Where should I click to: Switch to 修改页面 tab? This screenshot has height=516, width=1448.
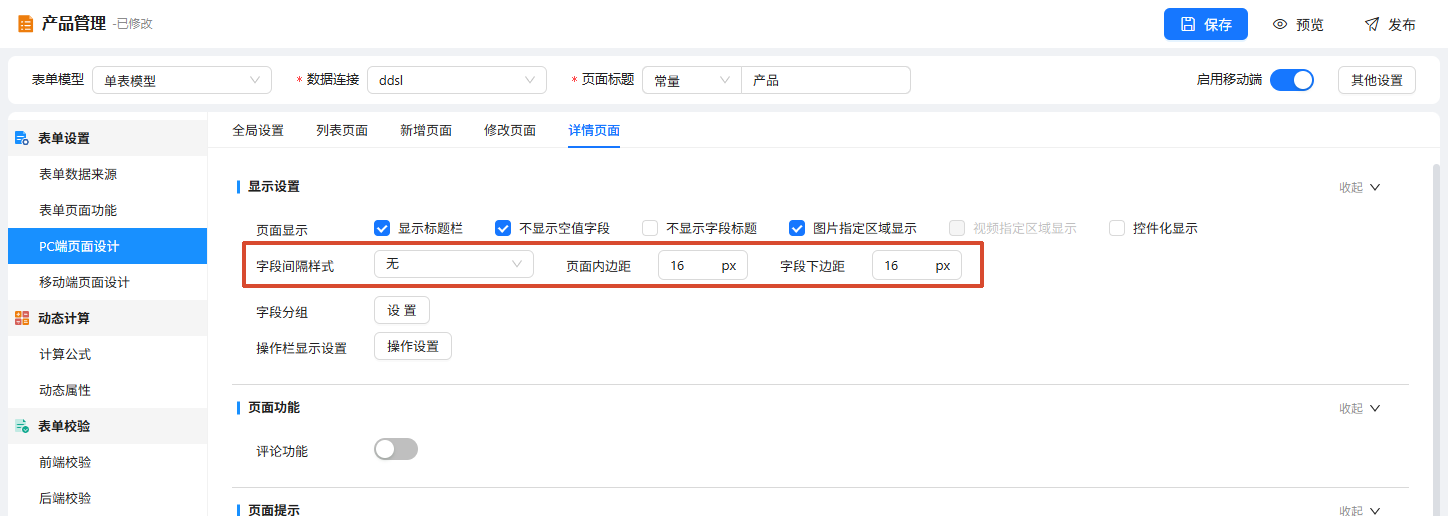click(510, 130)
